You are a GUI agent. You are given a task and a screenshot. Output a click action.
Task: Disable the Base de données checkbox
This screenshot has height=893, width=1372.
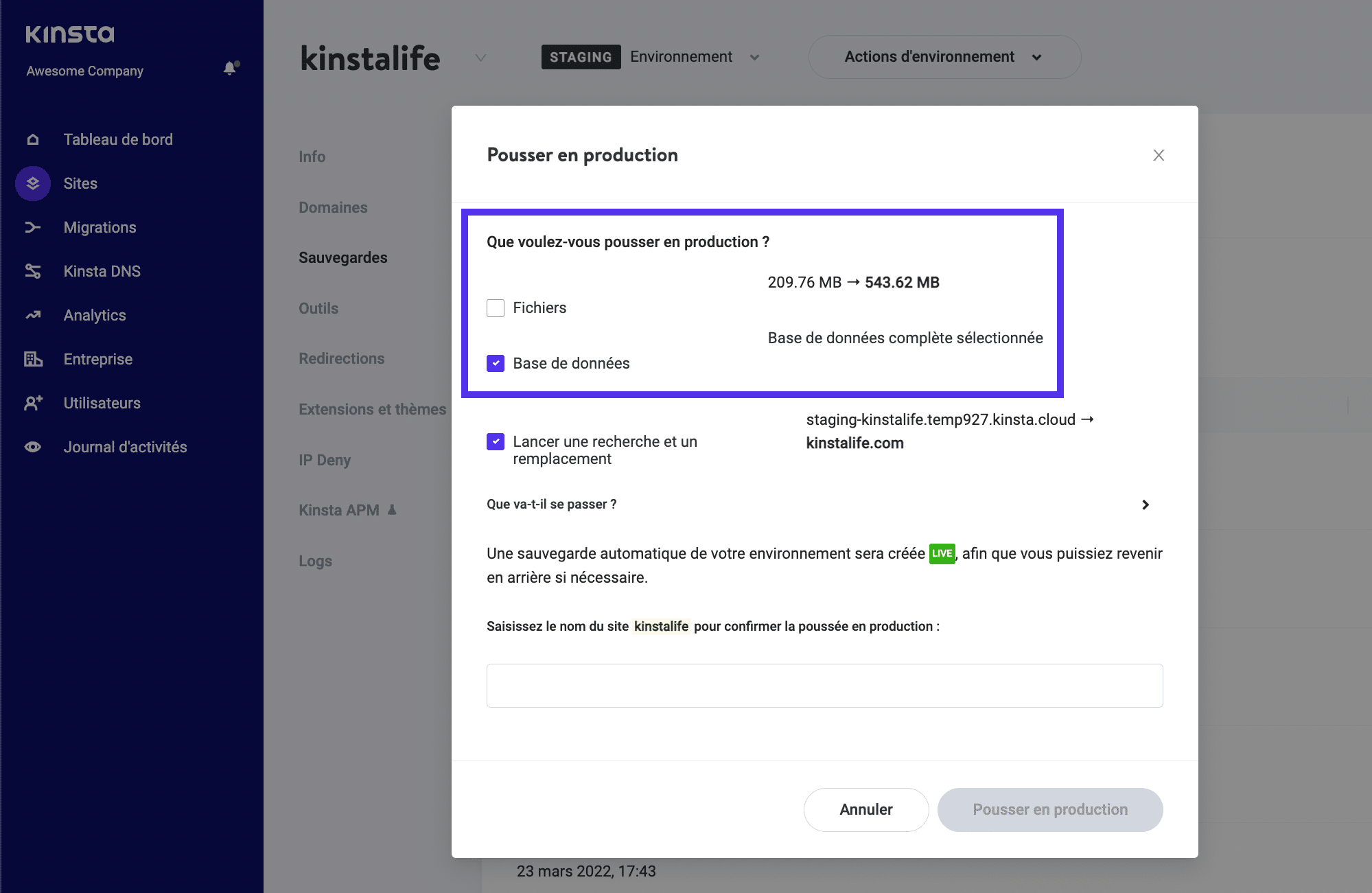496,363
